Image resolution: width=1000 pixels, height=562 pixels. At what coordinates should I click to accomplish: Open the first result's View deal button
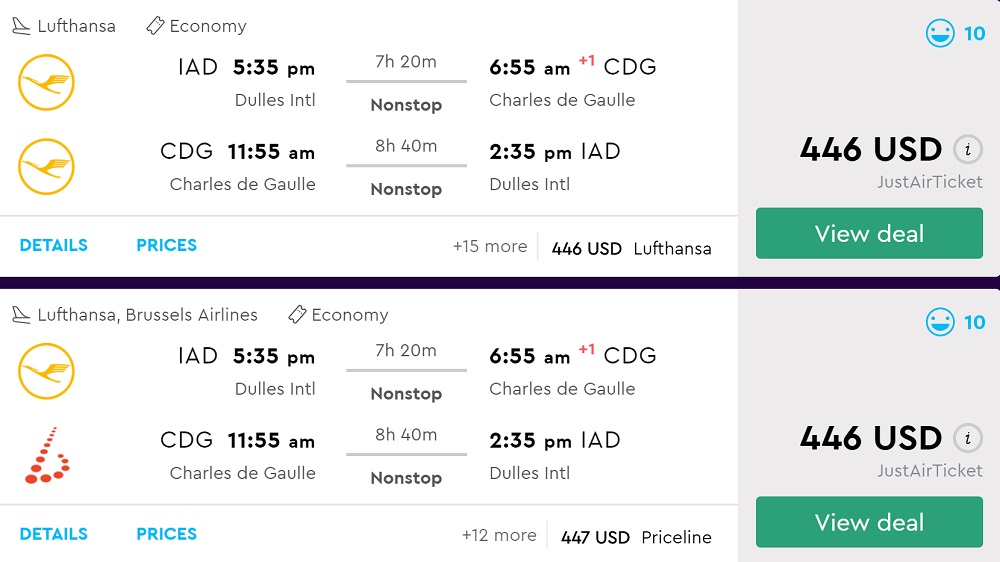(869, 234)
